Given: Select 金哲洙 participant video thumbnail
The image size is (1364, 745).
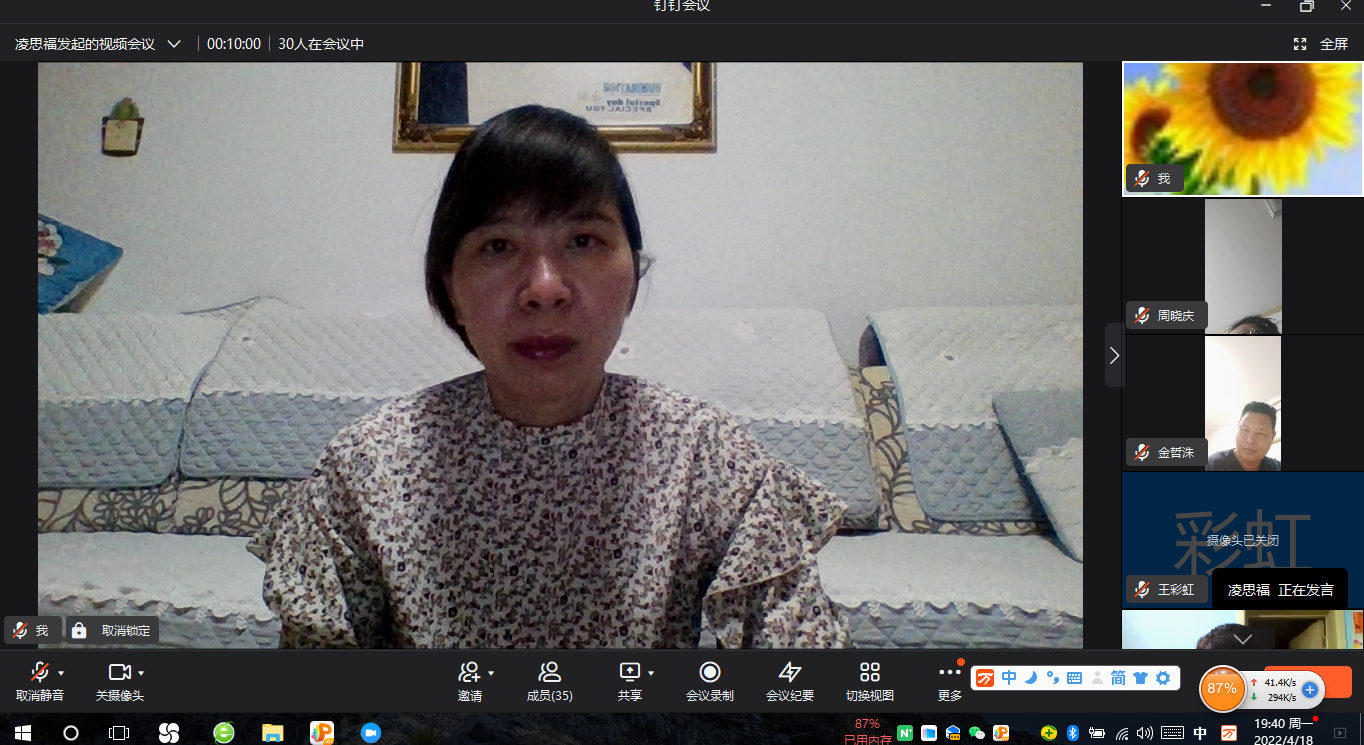Looking at the screenshot, I should coord(1242,403).
